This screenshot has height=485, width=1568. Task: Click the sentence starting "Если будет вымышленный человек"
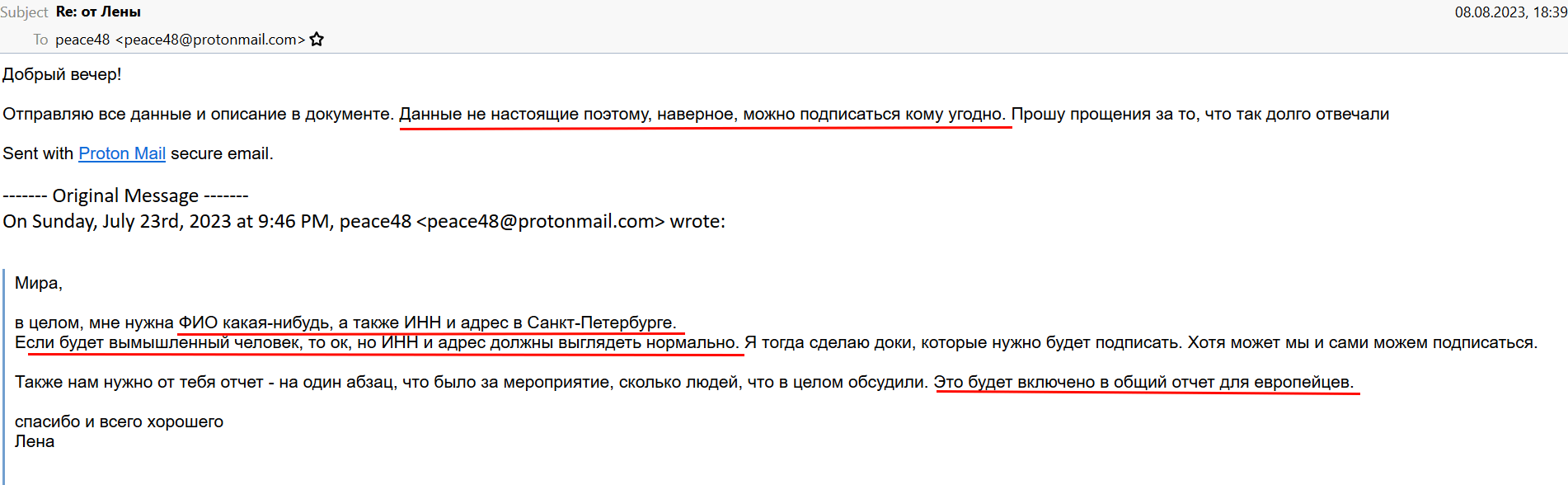[377, 342]
